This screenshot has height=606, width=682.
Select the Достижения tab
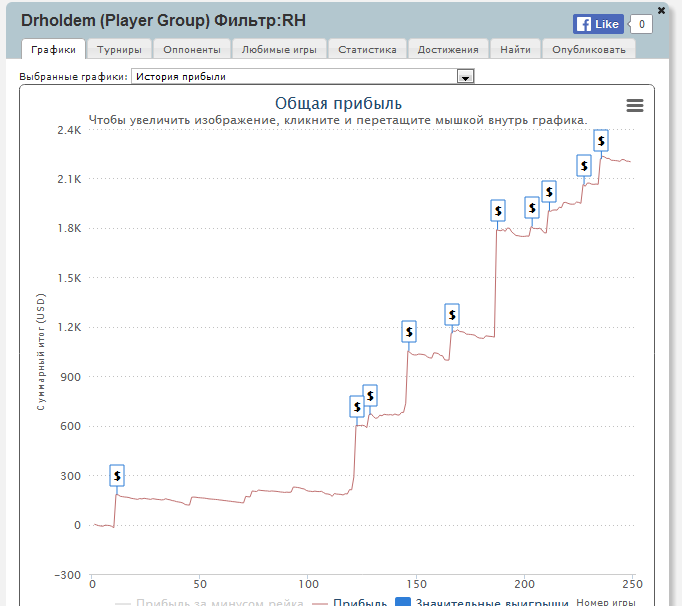click(x=448, y=49)
